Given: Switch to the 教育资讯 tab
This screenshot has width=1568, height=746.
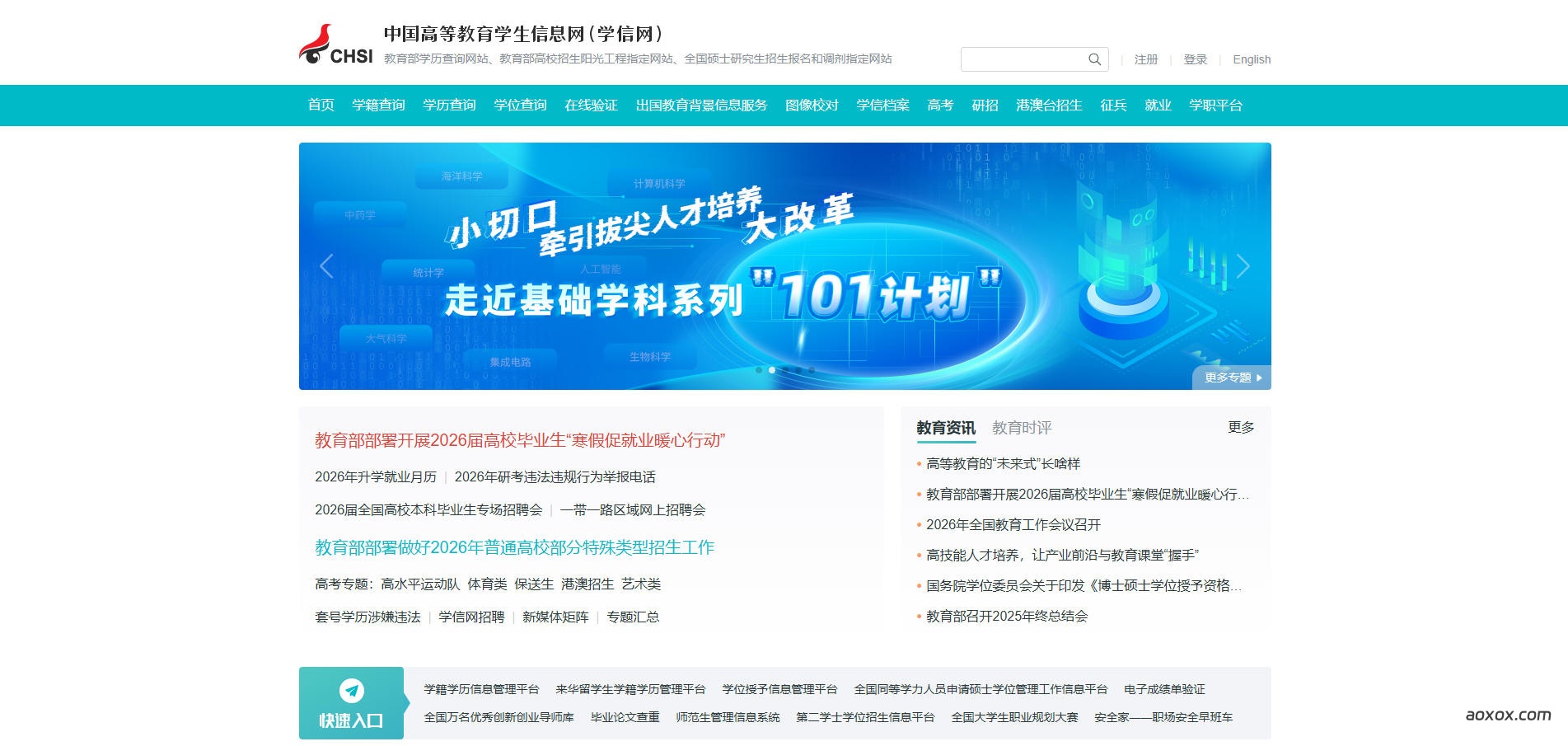Looking at the screenshot, I should point(945,428).
